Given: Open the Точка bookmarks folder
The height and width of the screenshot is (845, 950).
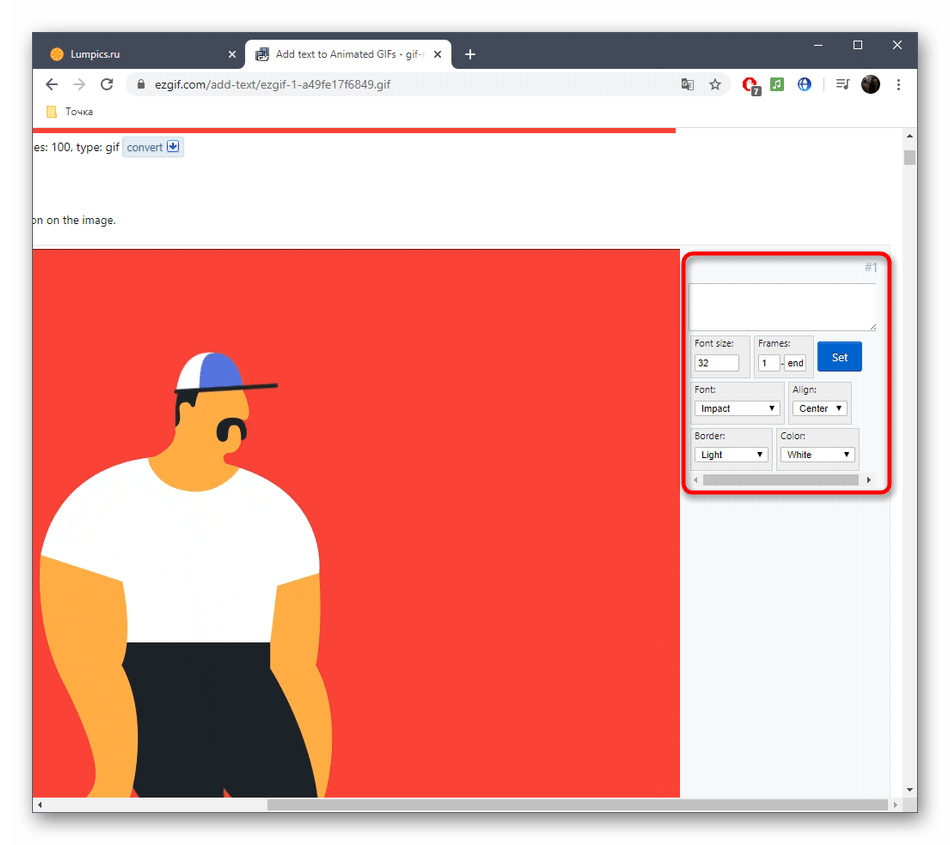Looking at the screenshot, I should click(x=70, y=111).
